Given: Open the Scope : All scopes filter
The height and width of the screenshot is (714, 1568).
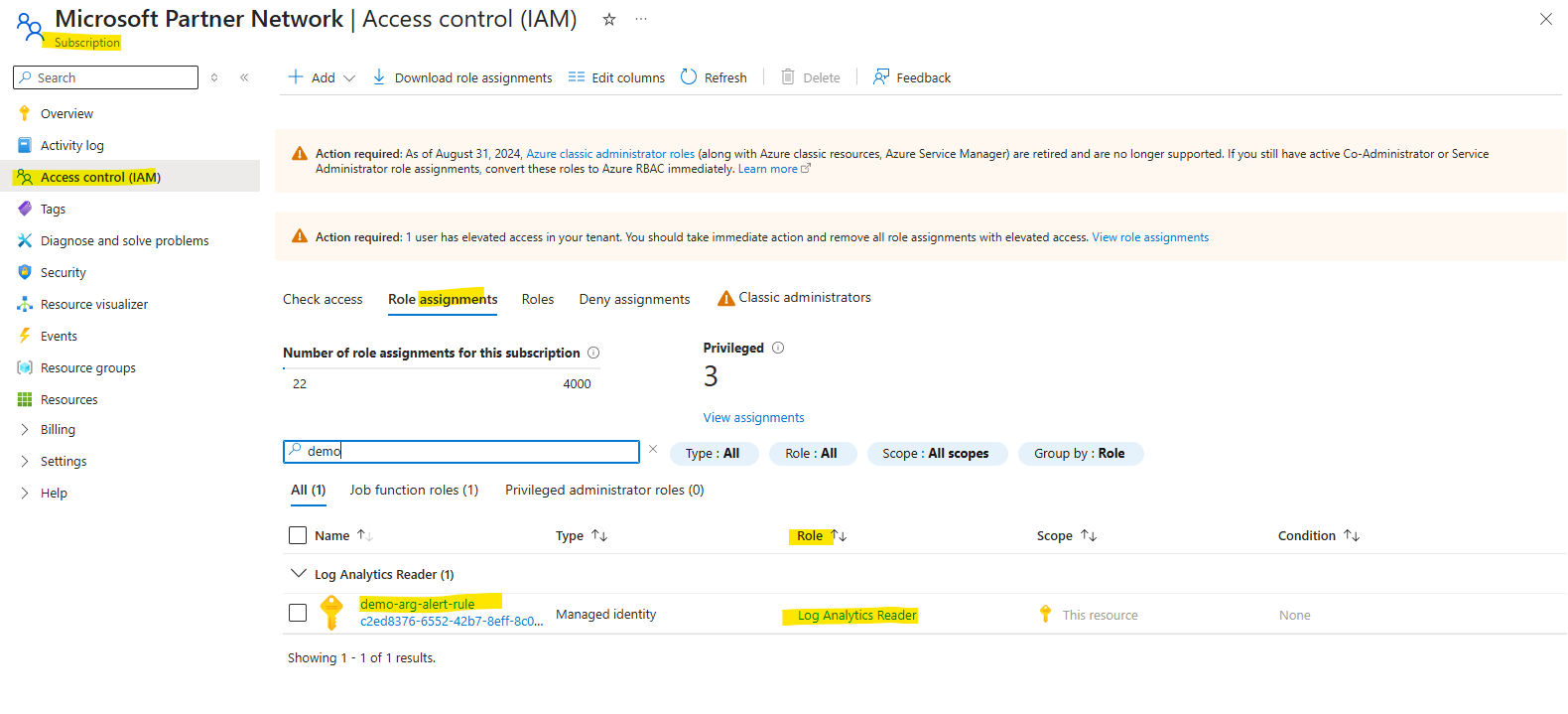Looking at the screenshot, I should 936,454.
